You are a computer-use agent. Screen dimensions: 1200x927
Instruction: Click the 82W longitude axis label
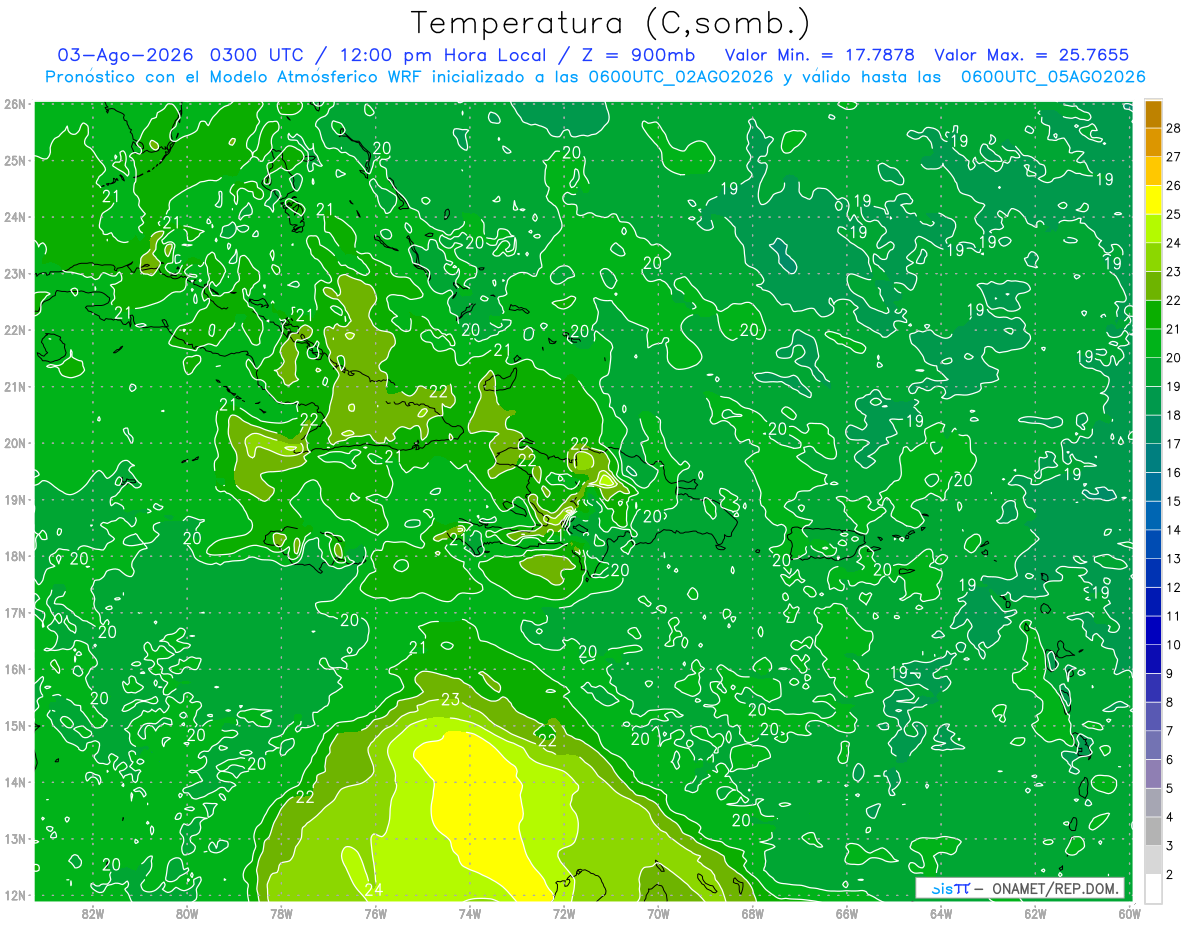[92, 913]
